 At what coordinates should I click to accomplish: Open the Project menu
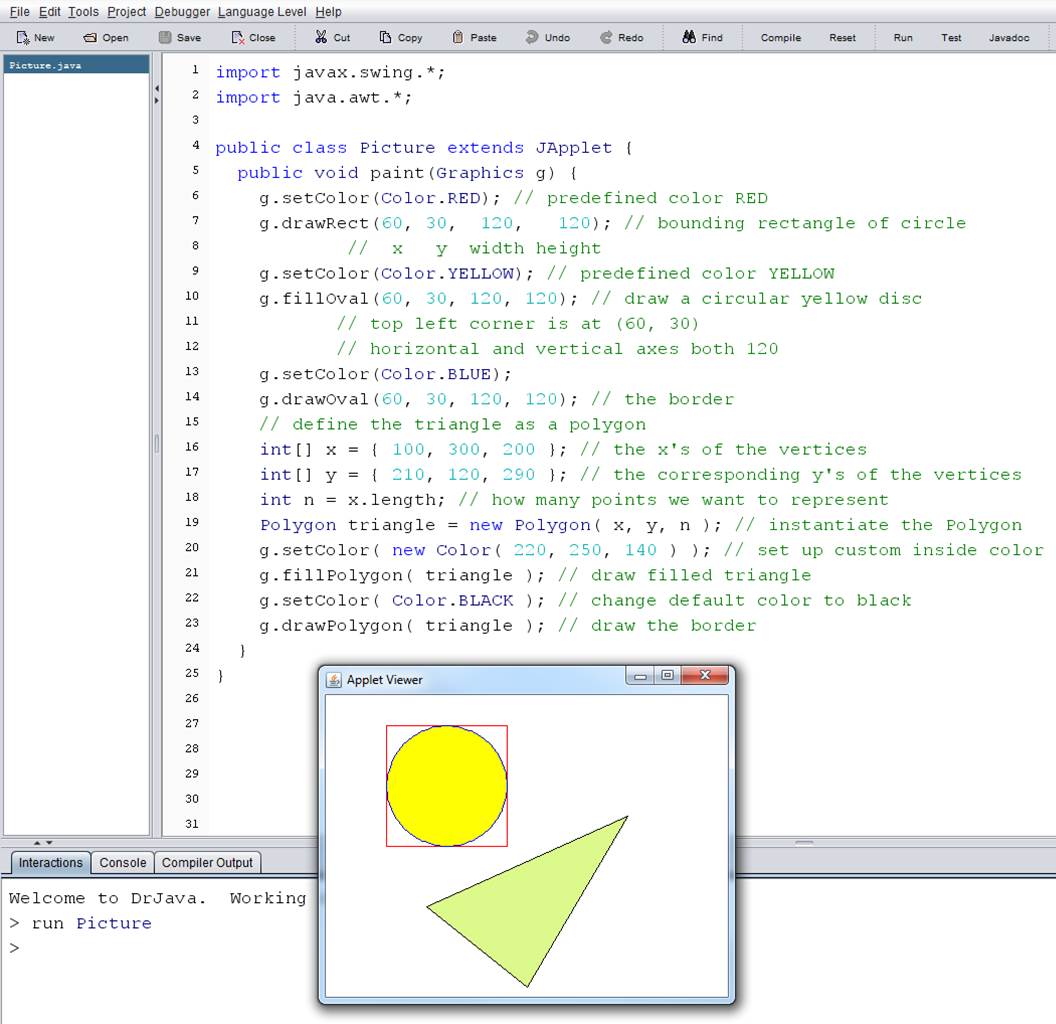click(127, 11)
